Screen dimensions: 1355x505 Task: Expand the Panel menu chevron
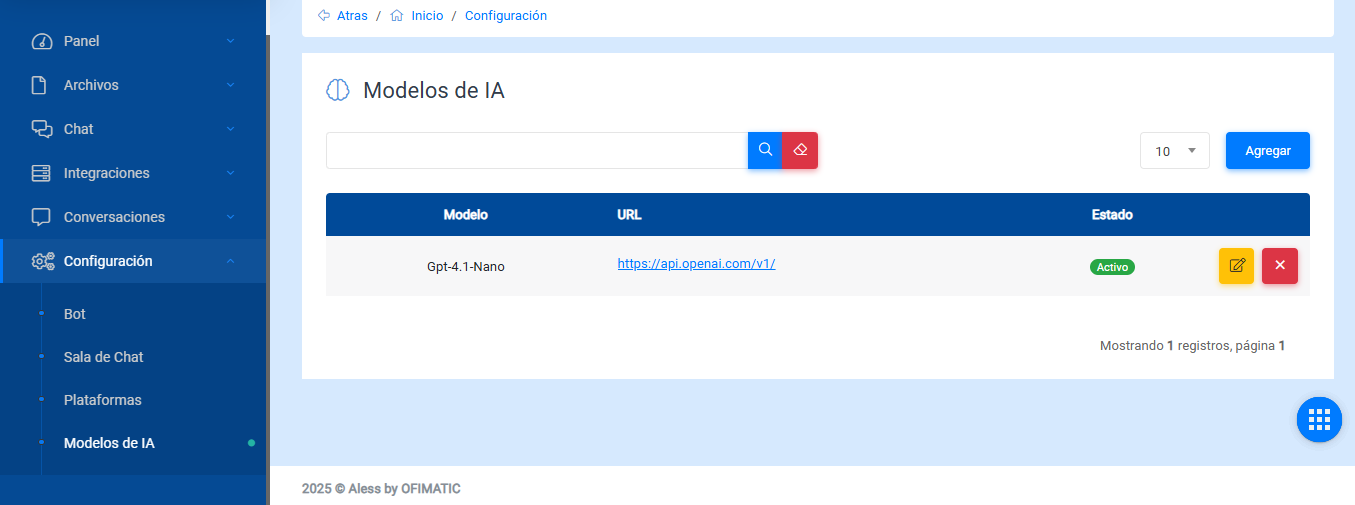click(230, 41)
